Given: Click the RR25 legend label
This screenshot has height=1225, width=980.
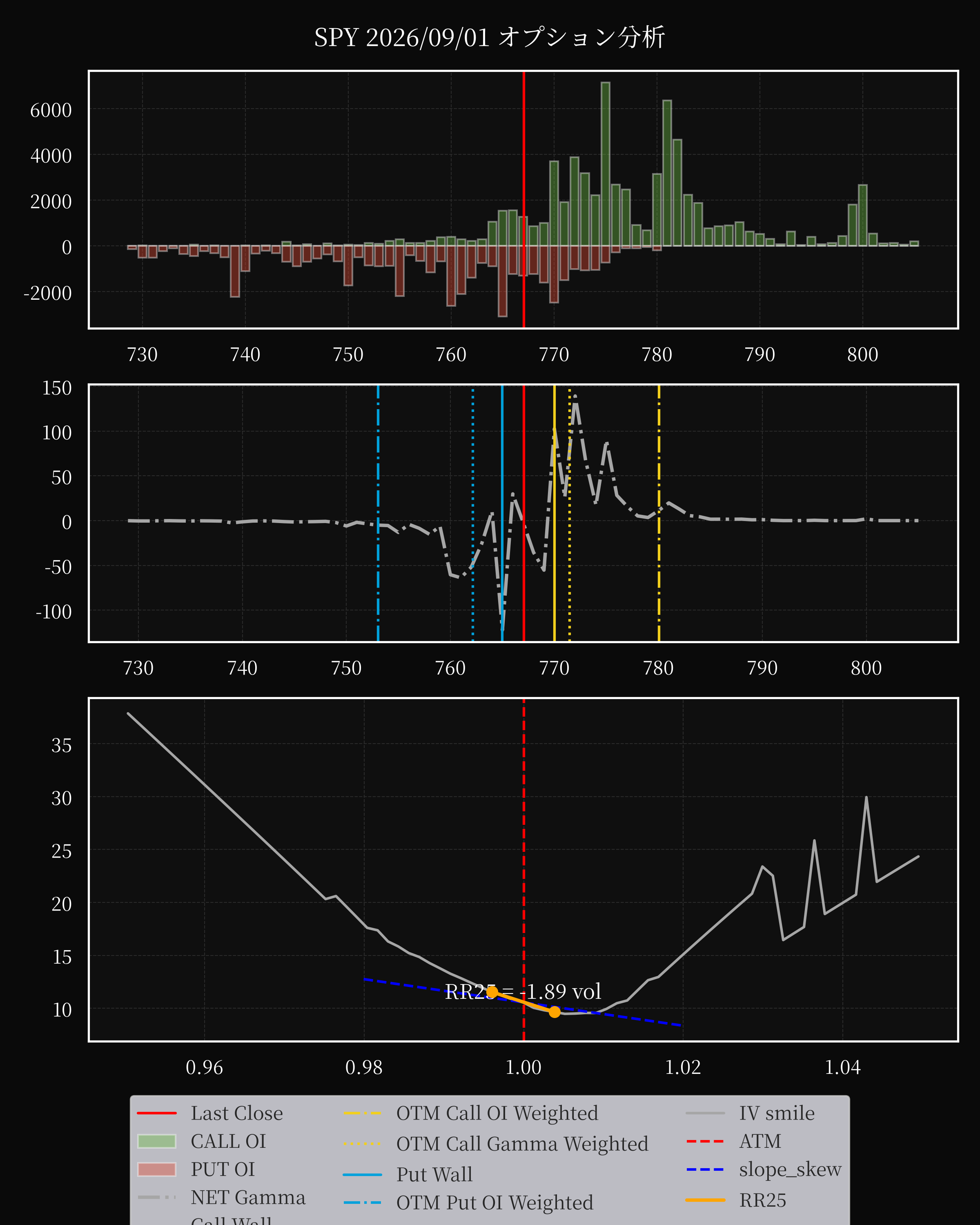Looking at the screenshot, I should click(x=762, y=1200).
